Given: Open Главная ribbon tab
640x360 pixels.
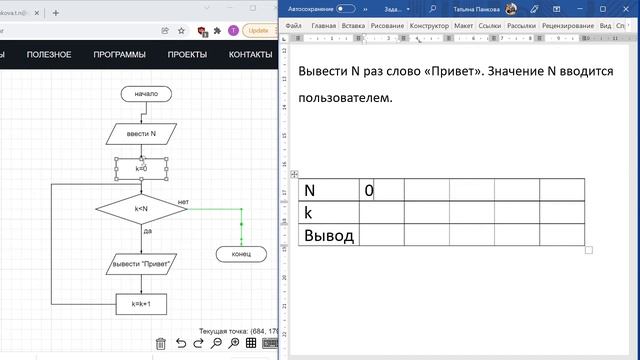Looking at the screenshot, I should tap(323, 26).
